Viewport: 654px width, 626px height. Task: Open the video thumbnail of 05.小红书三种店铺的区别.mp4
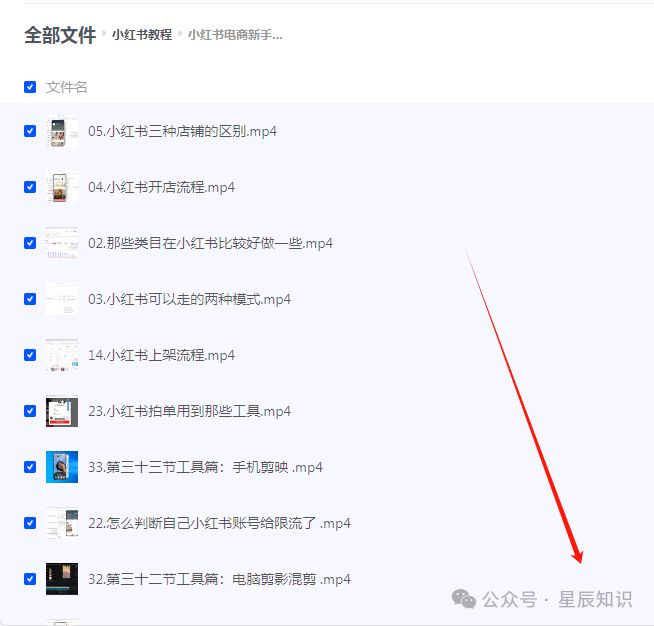pyautogui.click(x=62, y=132)
